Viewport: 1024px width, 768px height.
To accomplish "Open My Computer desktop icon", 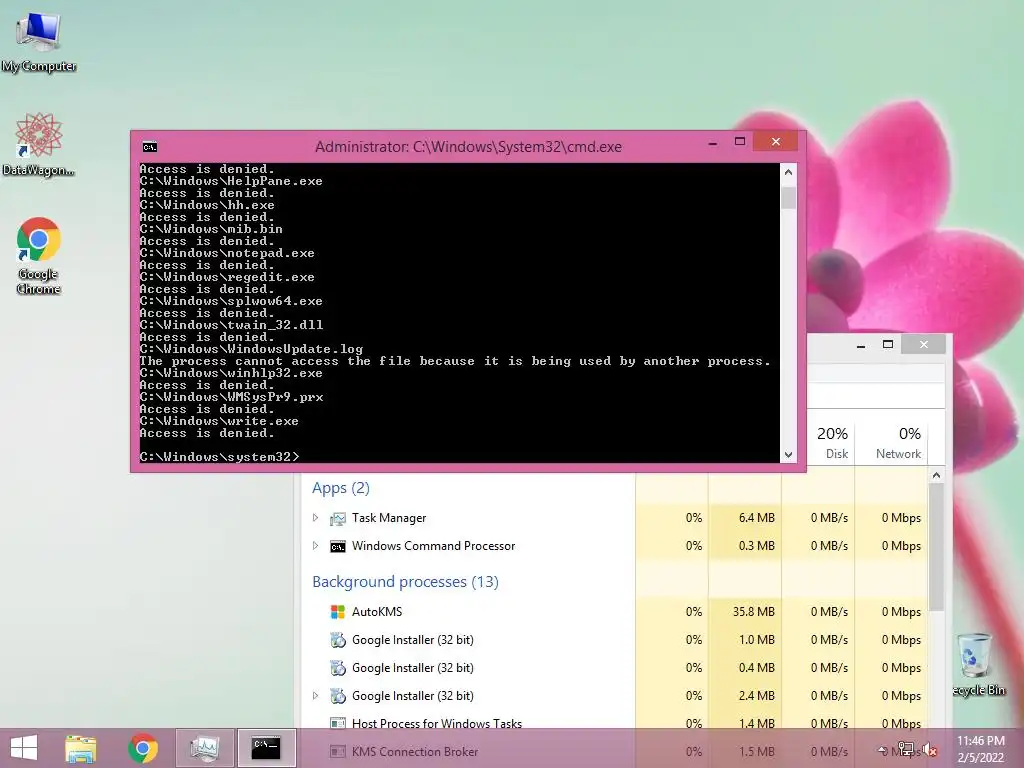I will point(39,42).
